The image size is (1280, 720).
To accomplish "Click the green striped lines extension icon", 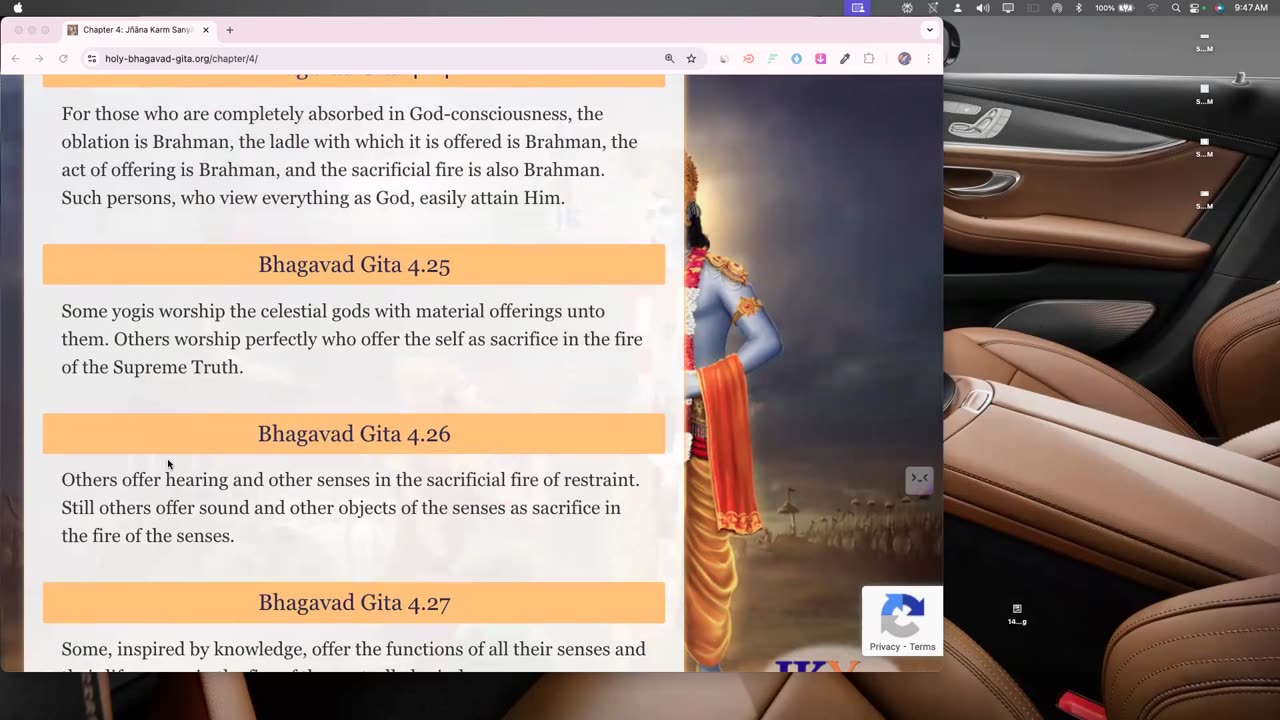I will click(772, 59).
